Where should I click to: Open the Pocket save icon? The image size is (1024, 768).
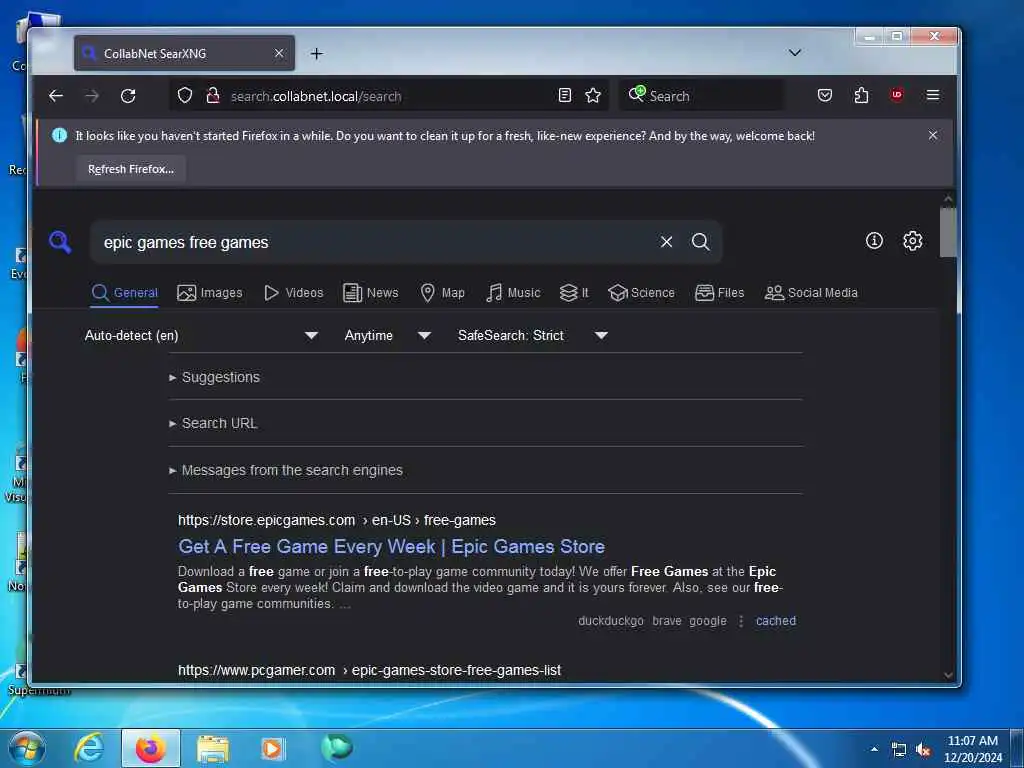(825, 95)
